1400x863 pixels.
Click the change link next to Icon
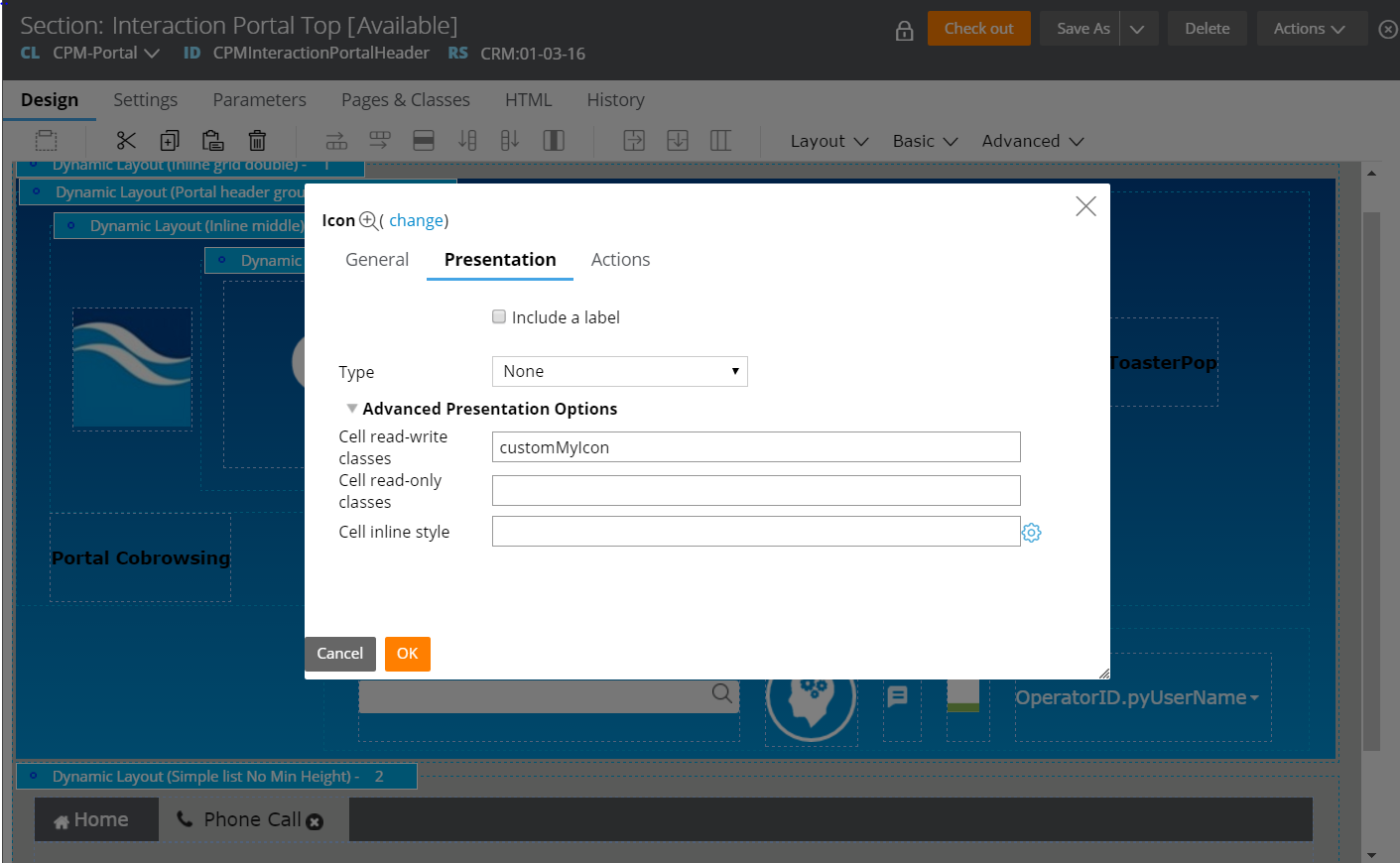coord(416,220)
